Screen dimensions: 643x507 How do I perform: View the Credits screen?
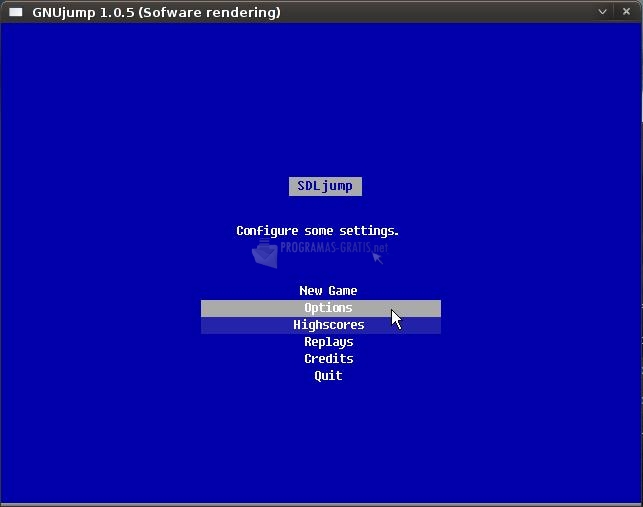(328, 359)
